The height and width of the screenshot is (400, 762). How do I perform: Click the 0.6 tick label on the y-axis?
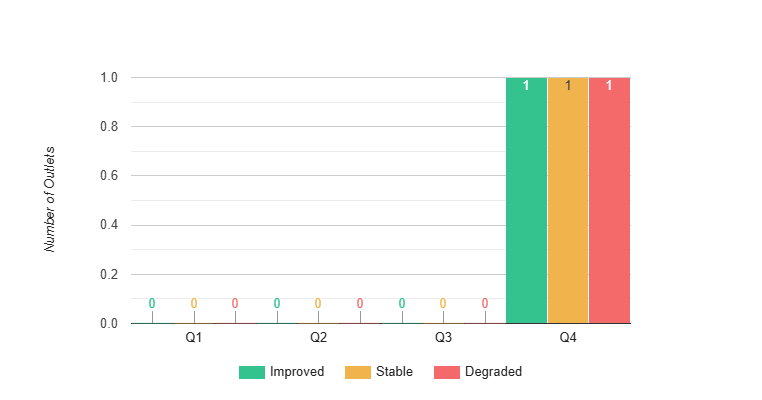[x=110, y=176]
